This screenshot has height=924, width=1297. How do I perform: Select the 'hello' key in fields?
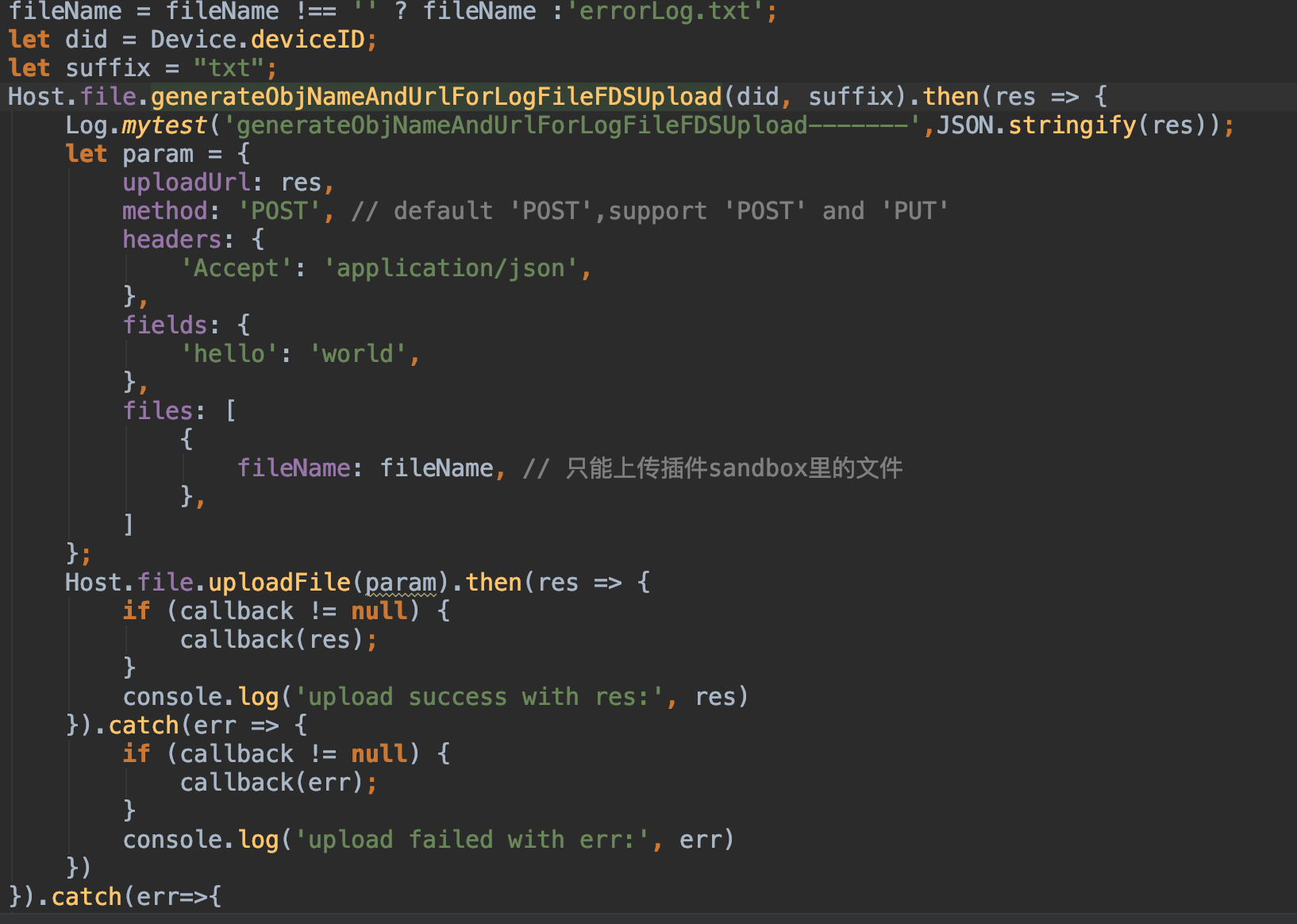coord(230,353)
